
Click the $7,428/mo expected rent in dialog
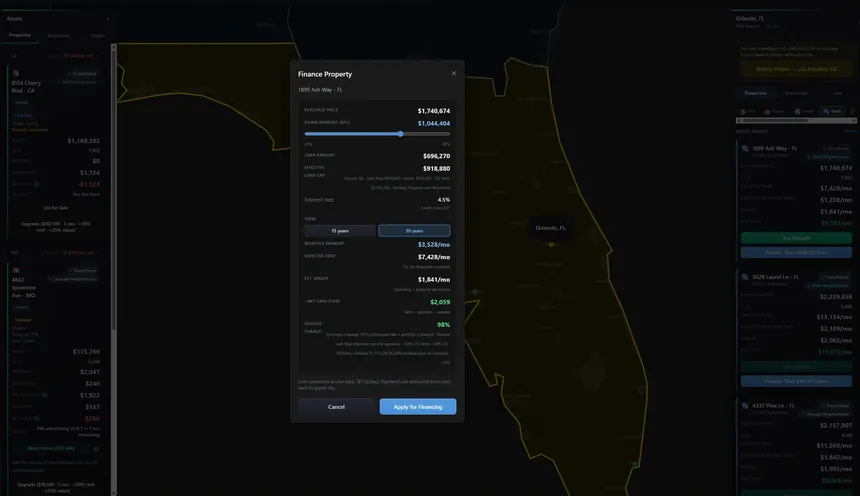click(434, 257)
